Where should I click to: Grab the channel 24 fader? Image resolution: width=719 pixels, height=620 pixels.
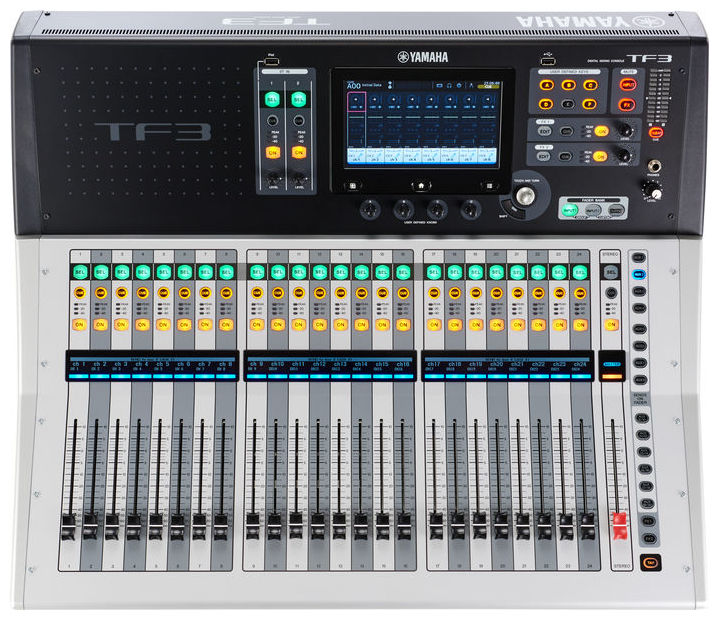(x=587, y=526)
